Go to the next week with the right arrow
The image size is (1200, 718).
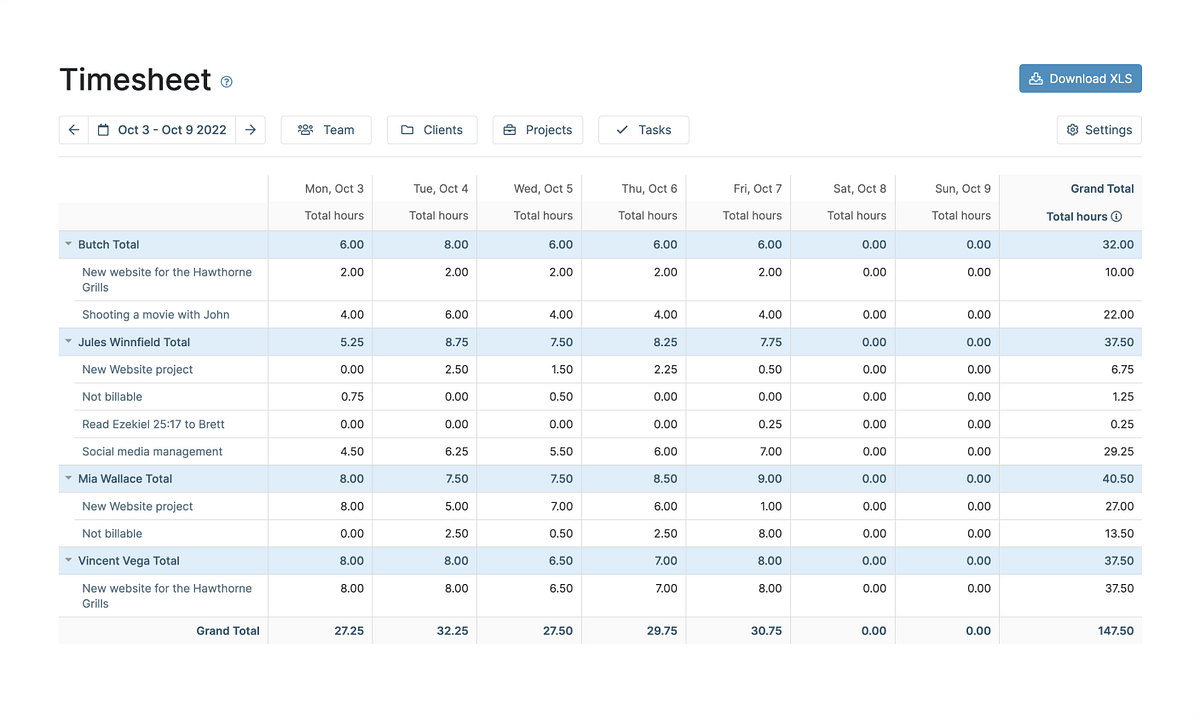[251, 129]
